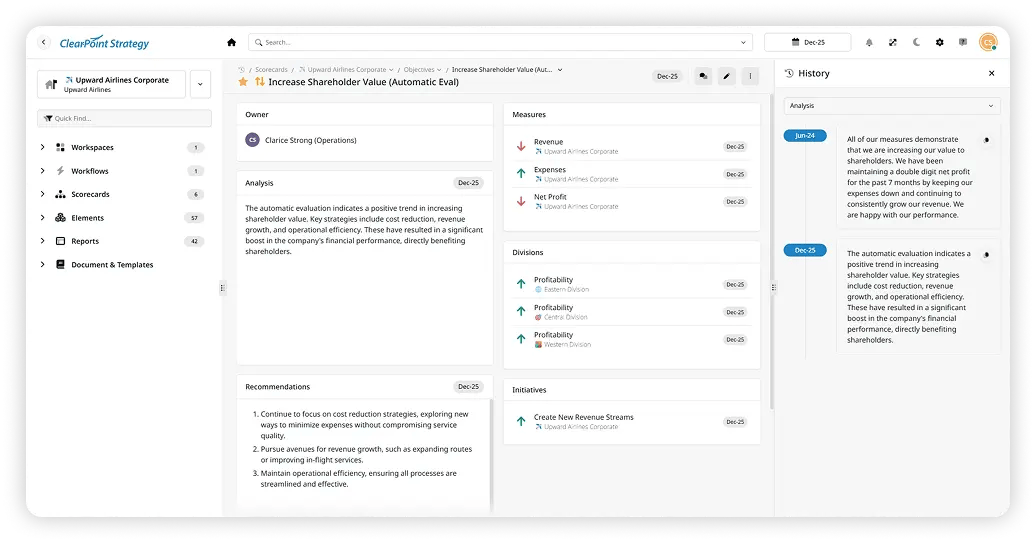The image size is (1036, 543).
Task: Open the user avatar menu
Action: point(988,42)
